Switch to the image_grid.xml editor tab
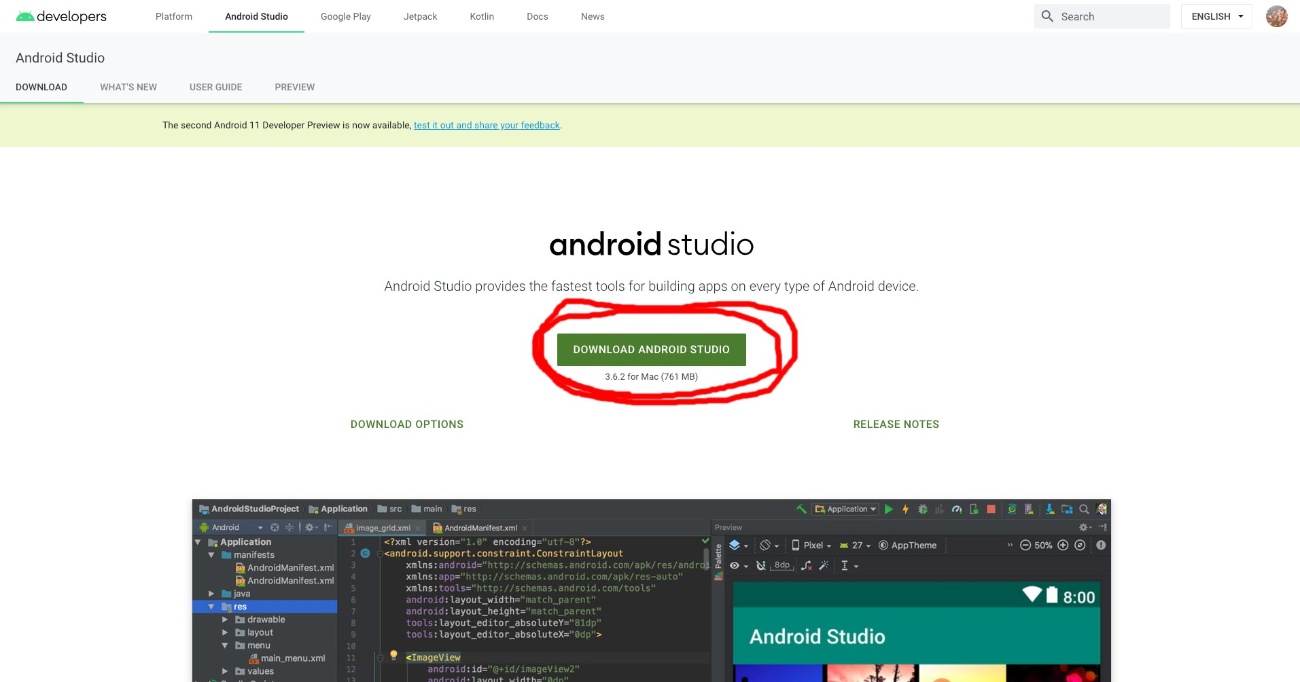The image size is (1300, 682). point(384,527)
